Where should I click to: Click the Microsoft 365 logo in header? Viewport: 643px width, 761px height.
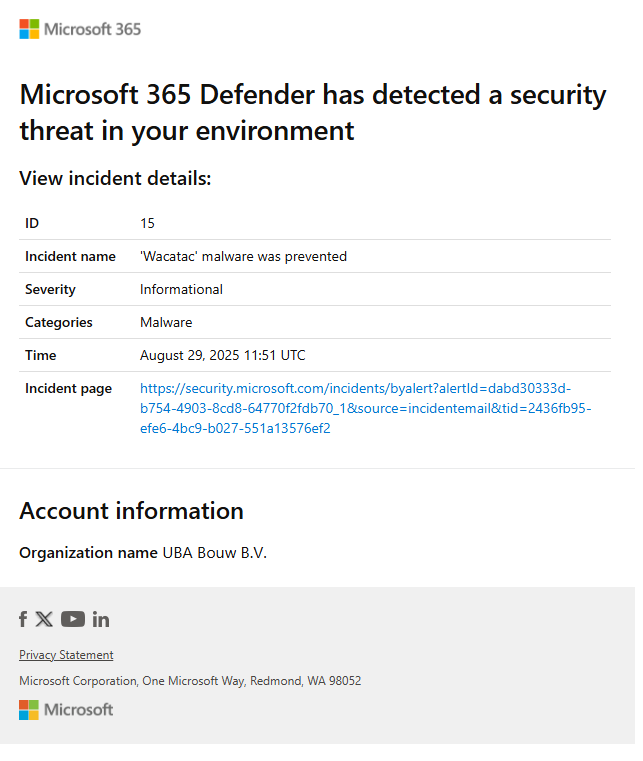coord(80,29)
